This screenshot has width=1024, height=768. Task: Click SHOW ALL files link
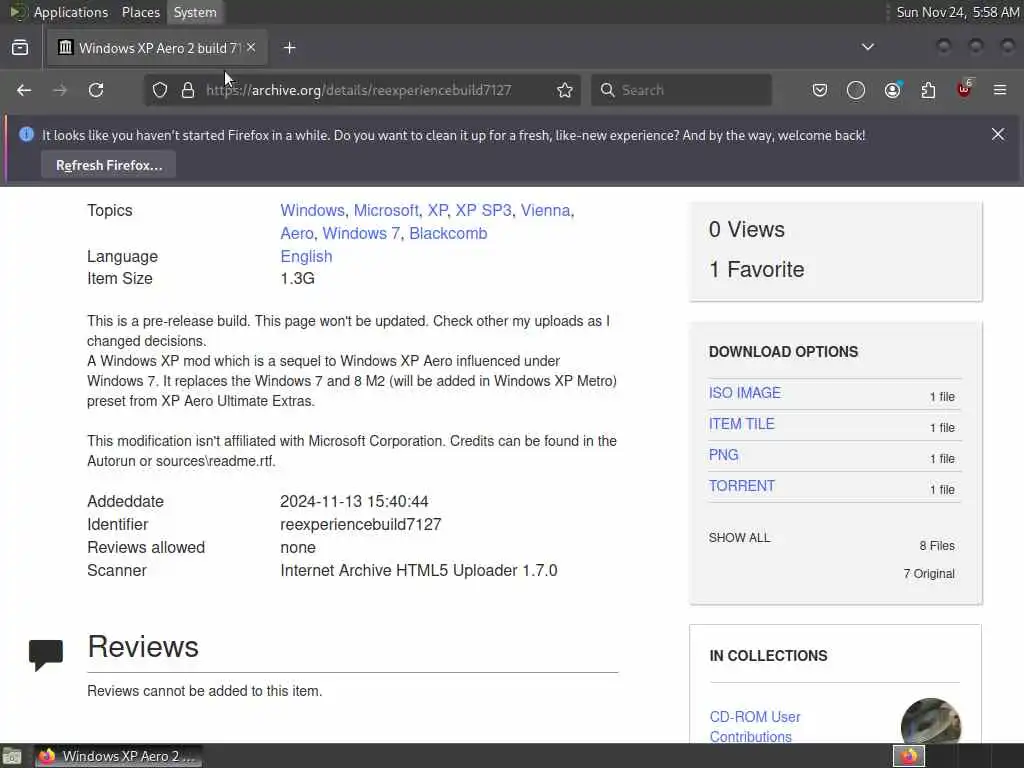click(x=739, y=537)
